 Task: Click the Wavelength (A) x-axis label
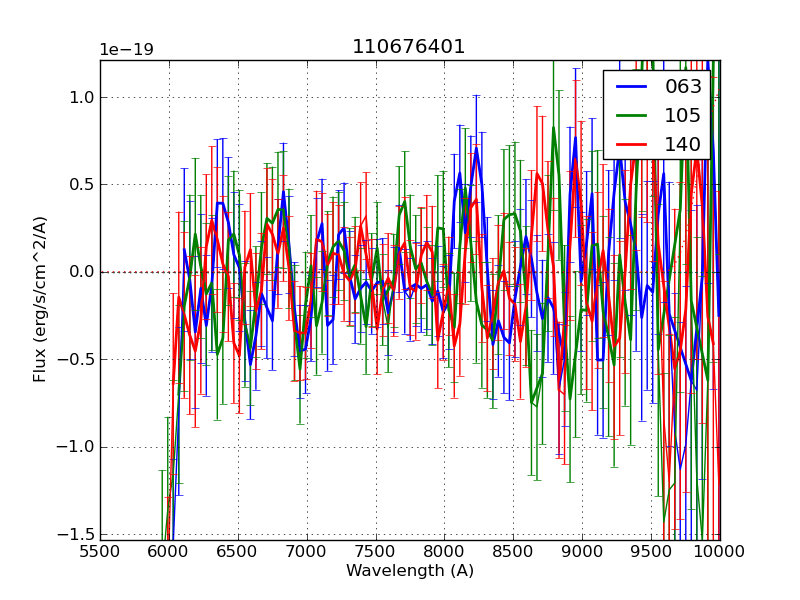pos(410,571)
